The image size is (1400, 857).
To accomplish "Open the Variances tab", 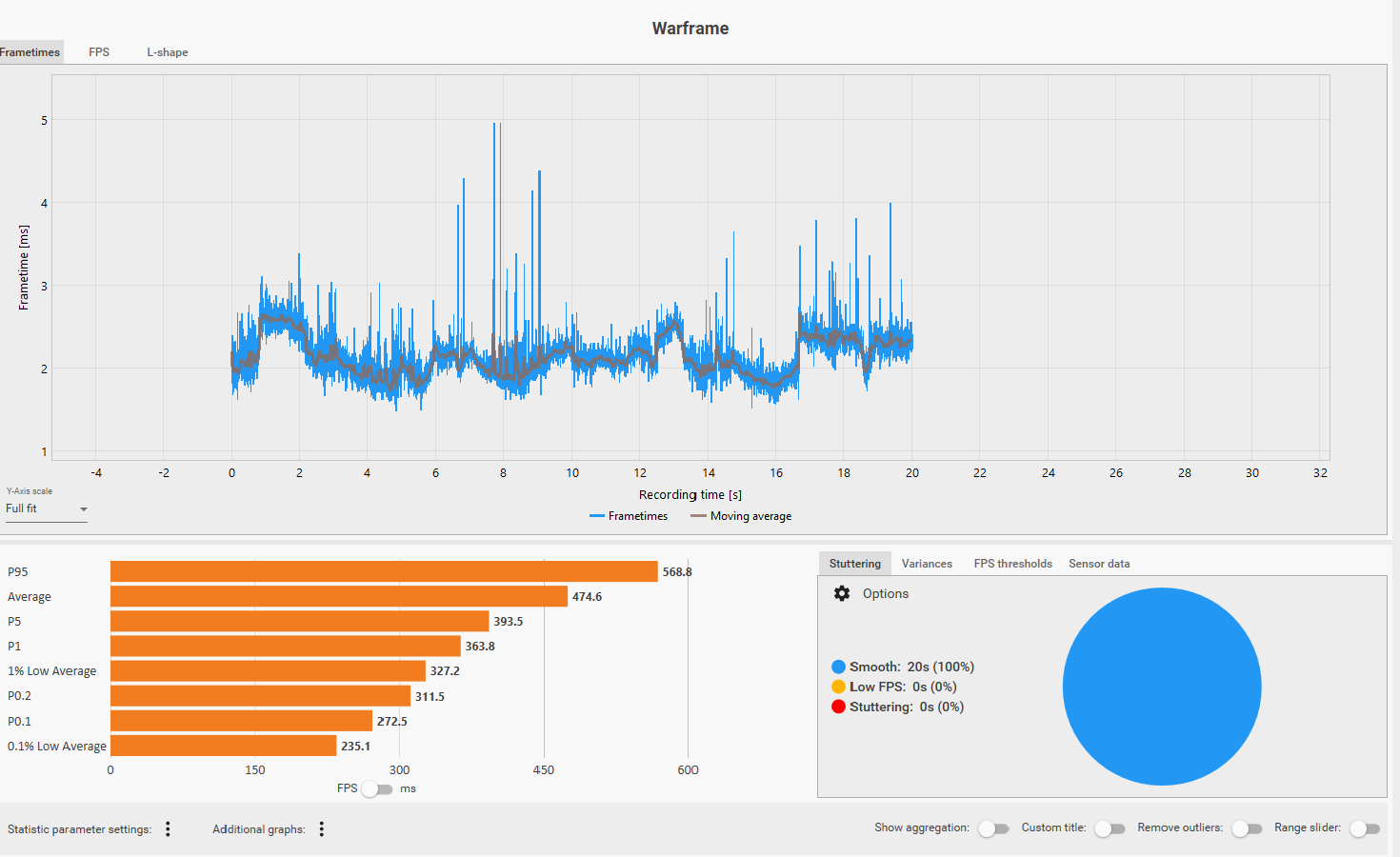I will (x=927, y=564).
